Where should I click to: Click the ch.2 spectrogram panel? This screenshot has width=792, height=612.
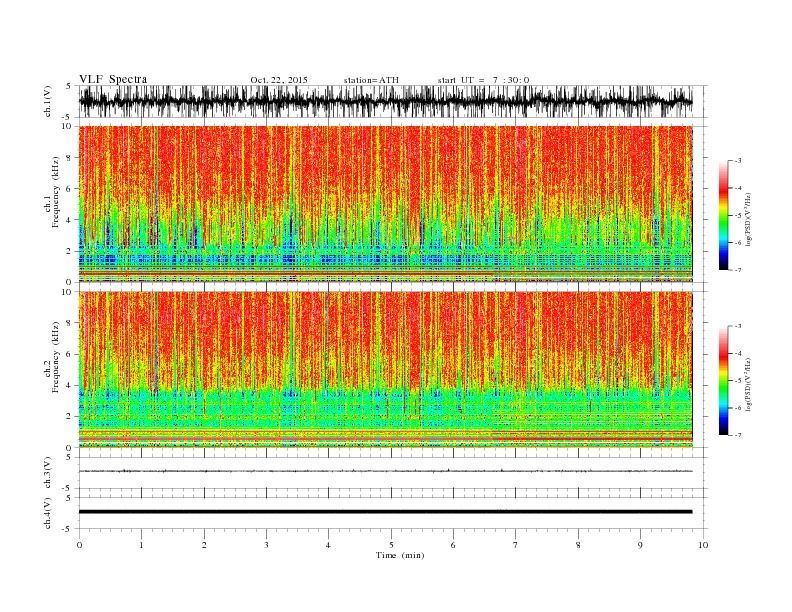pyautogui.click(x=385, y=370)
